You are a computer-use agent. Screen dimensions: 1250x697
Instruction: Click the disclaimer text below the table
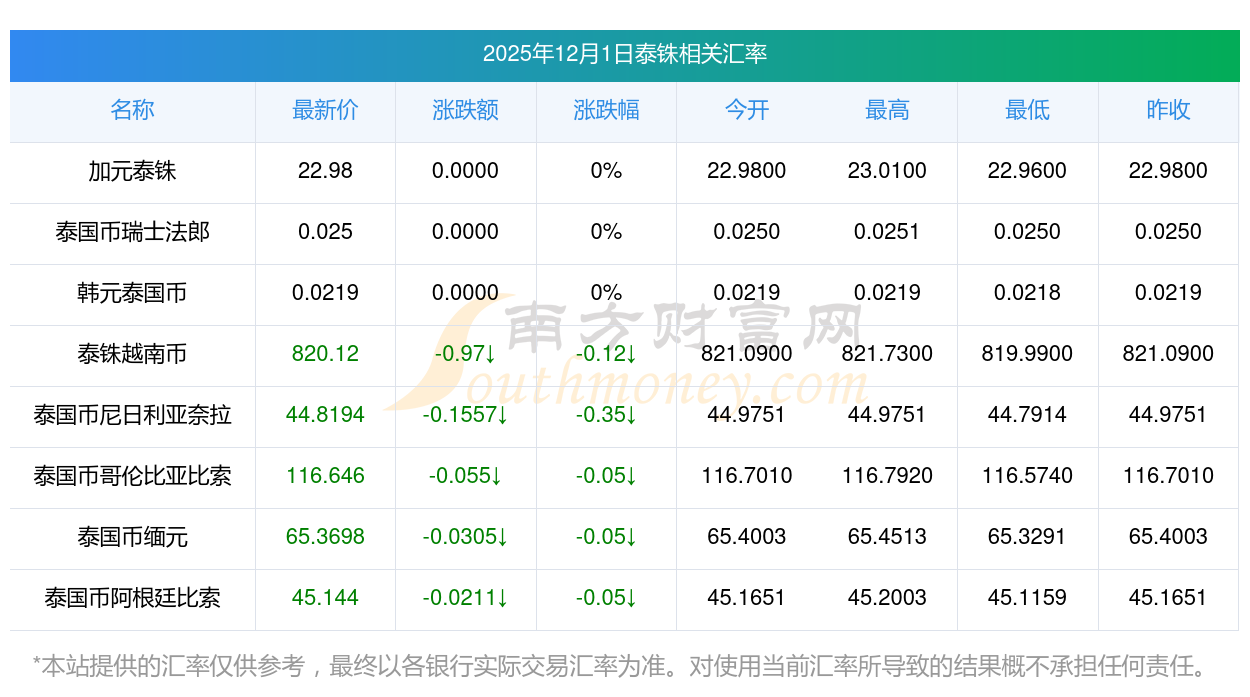tap(620, 665)
